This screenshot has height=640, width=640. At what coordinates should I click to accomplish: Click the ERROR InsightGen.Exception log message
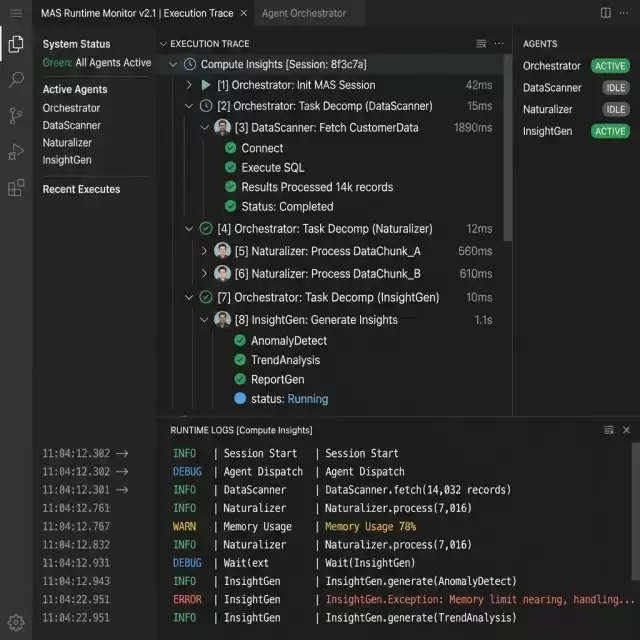(480, 599)
